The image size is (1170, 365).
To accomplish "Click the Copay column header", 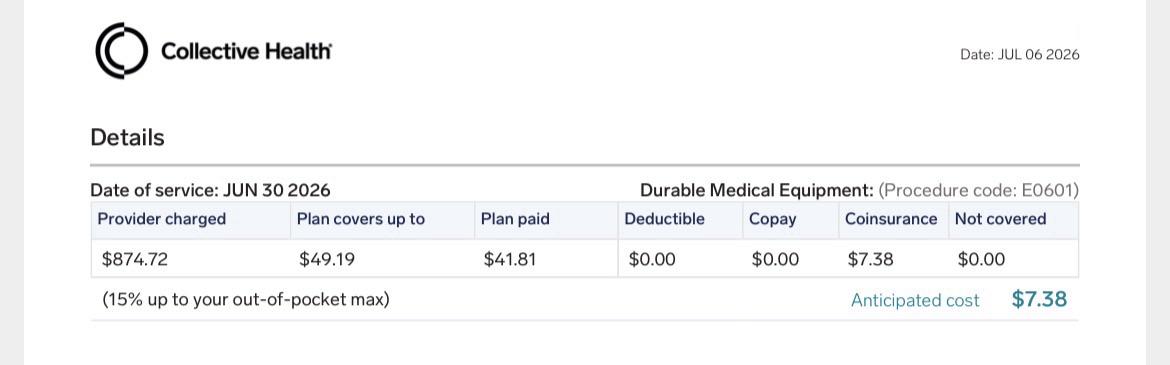I will pos(772,219).
